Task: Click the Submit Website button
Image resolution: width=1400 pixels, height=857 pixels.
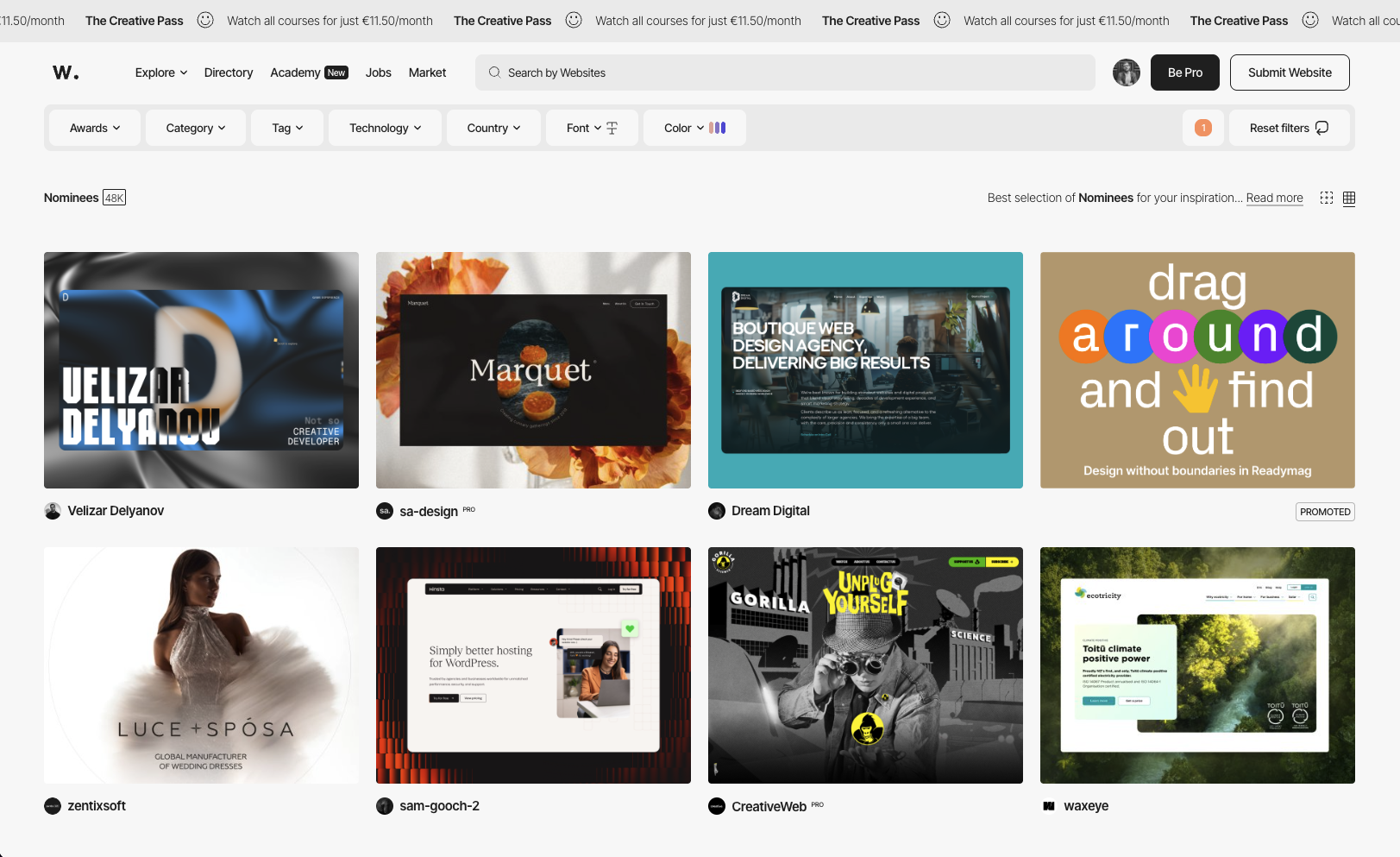Action: [1289, 72]
